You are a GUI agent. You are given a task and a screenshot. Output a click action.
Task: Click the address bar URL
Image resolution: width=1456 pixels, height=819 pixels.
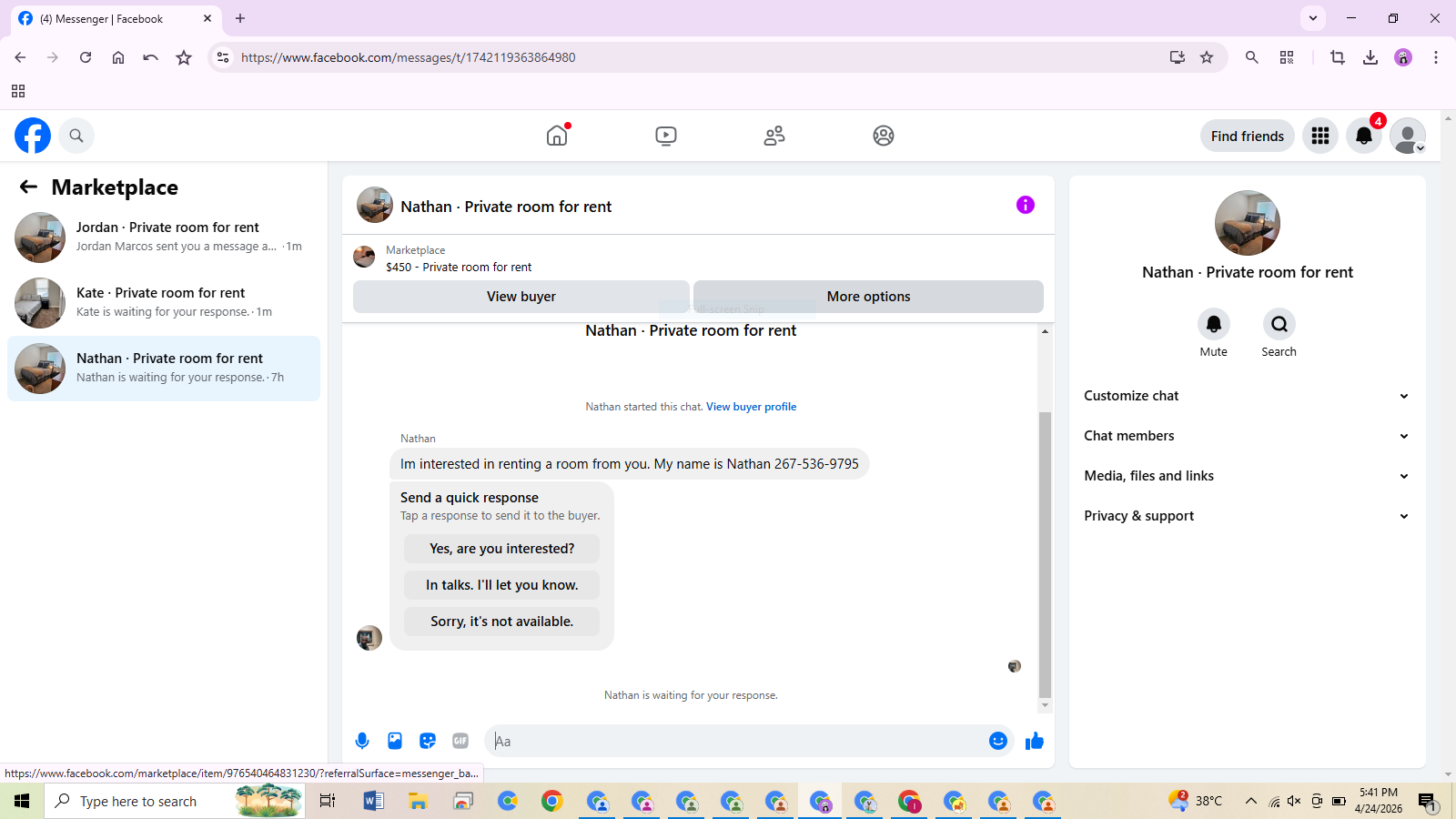tap(409, 57)
